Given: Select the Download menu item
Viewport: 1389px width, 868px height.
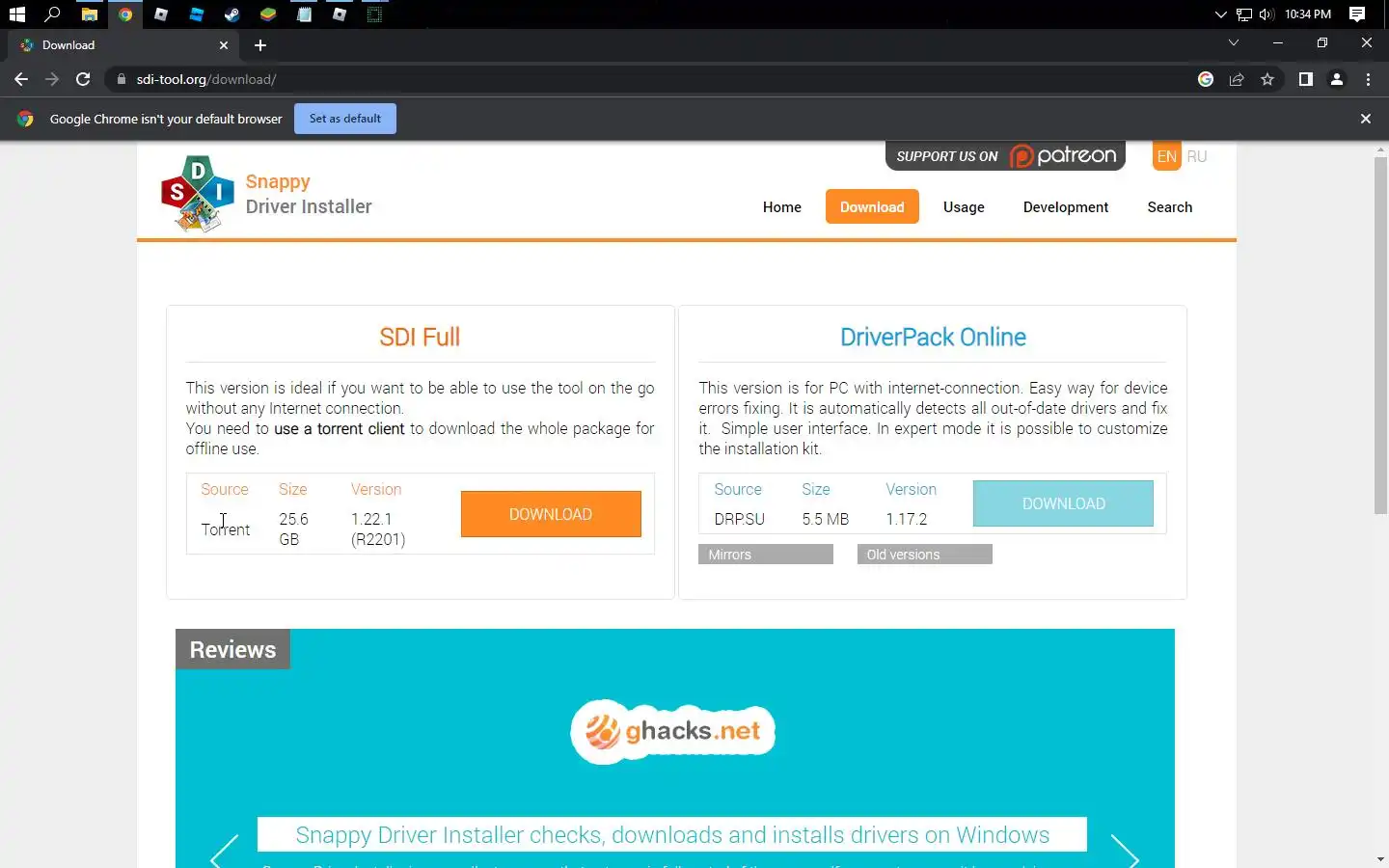Looking at the screenshot, I should click(x=872, y=207).
